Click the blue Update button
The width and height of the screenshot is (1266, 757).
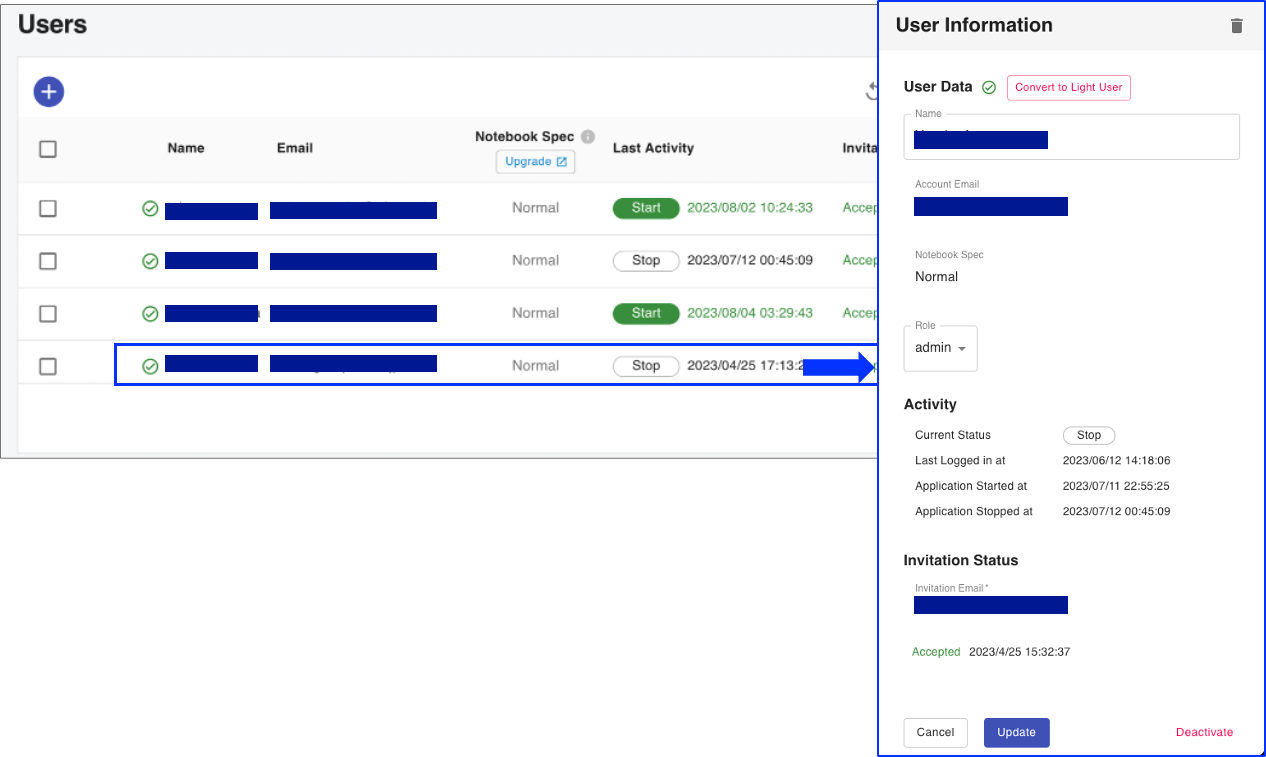point(1016,732)
